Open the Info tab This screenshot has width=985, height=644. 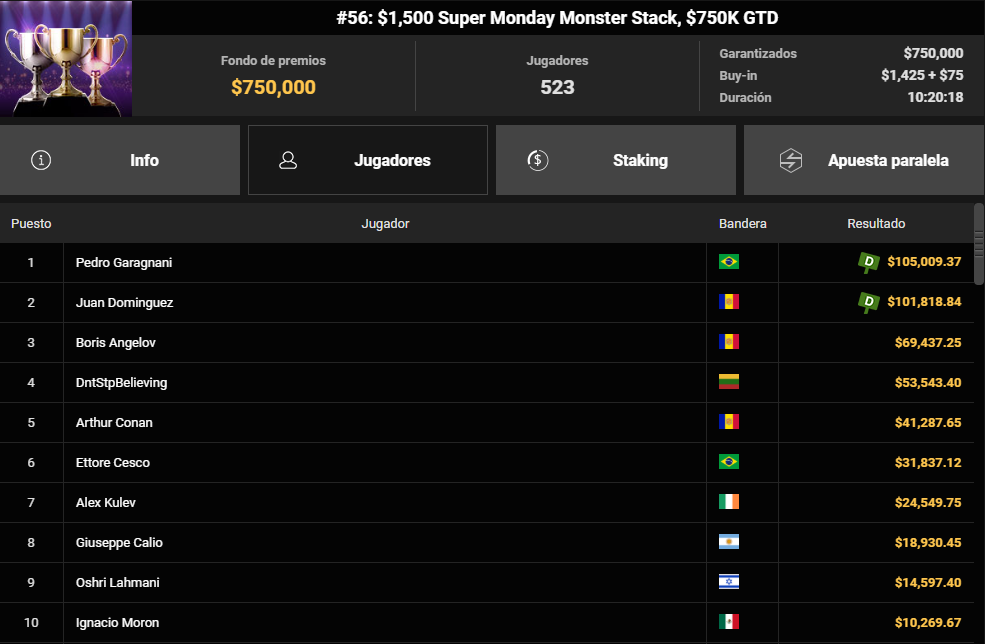pos(120,160)
